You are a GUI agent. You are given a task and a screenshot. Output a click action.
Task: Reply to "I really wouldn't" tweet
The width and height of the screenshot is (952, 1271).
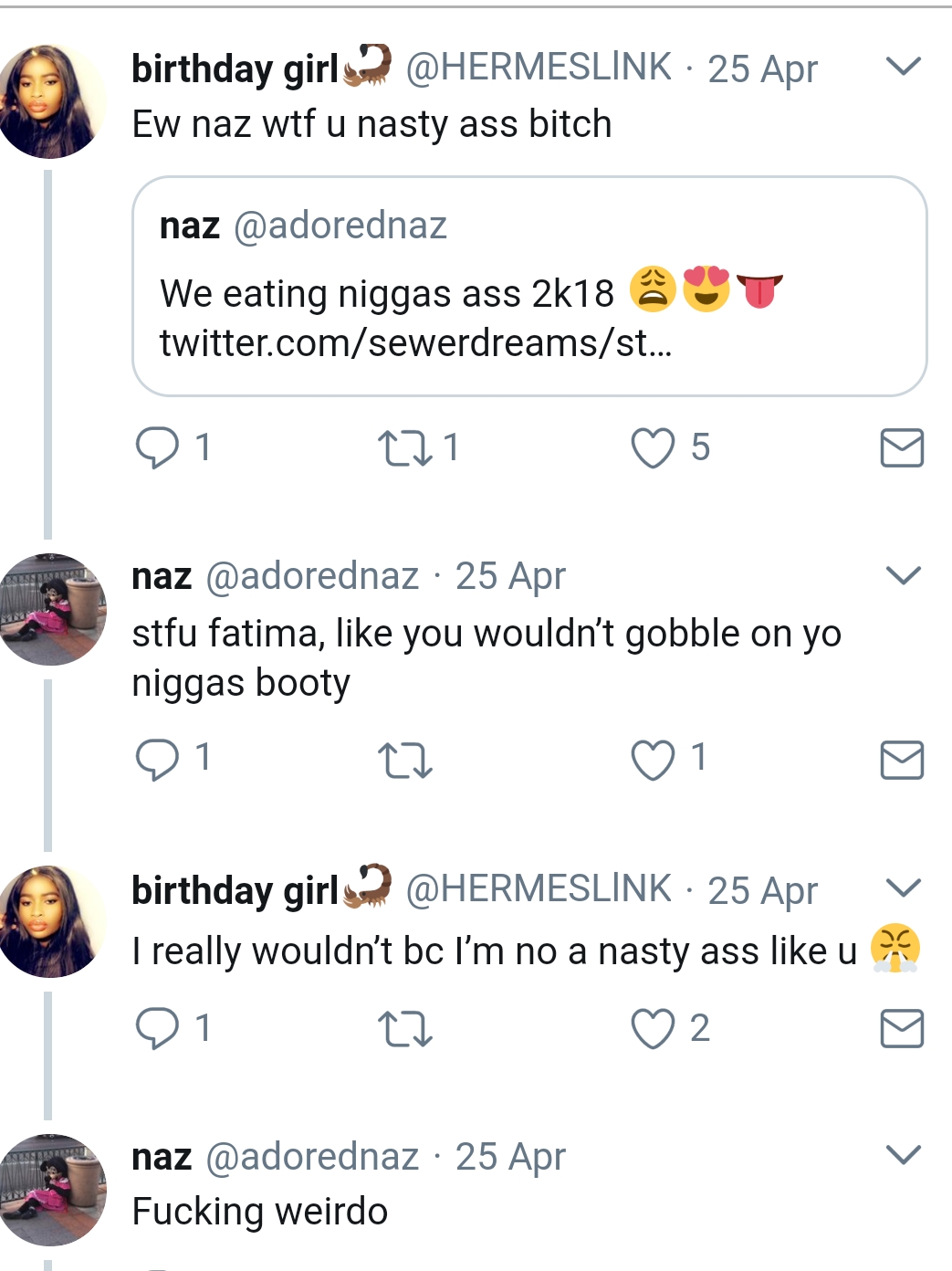coord(158,1028)
